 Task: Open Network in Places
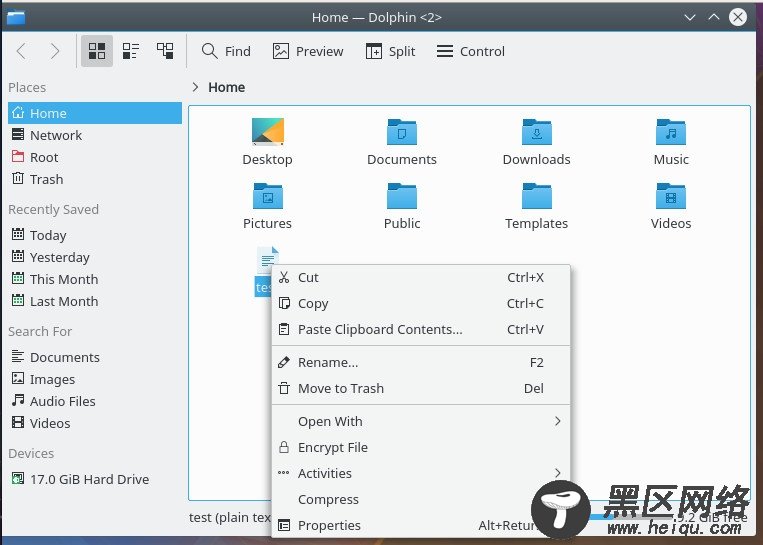(x=95, y=135)
